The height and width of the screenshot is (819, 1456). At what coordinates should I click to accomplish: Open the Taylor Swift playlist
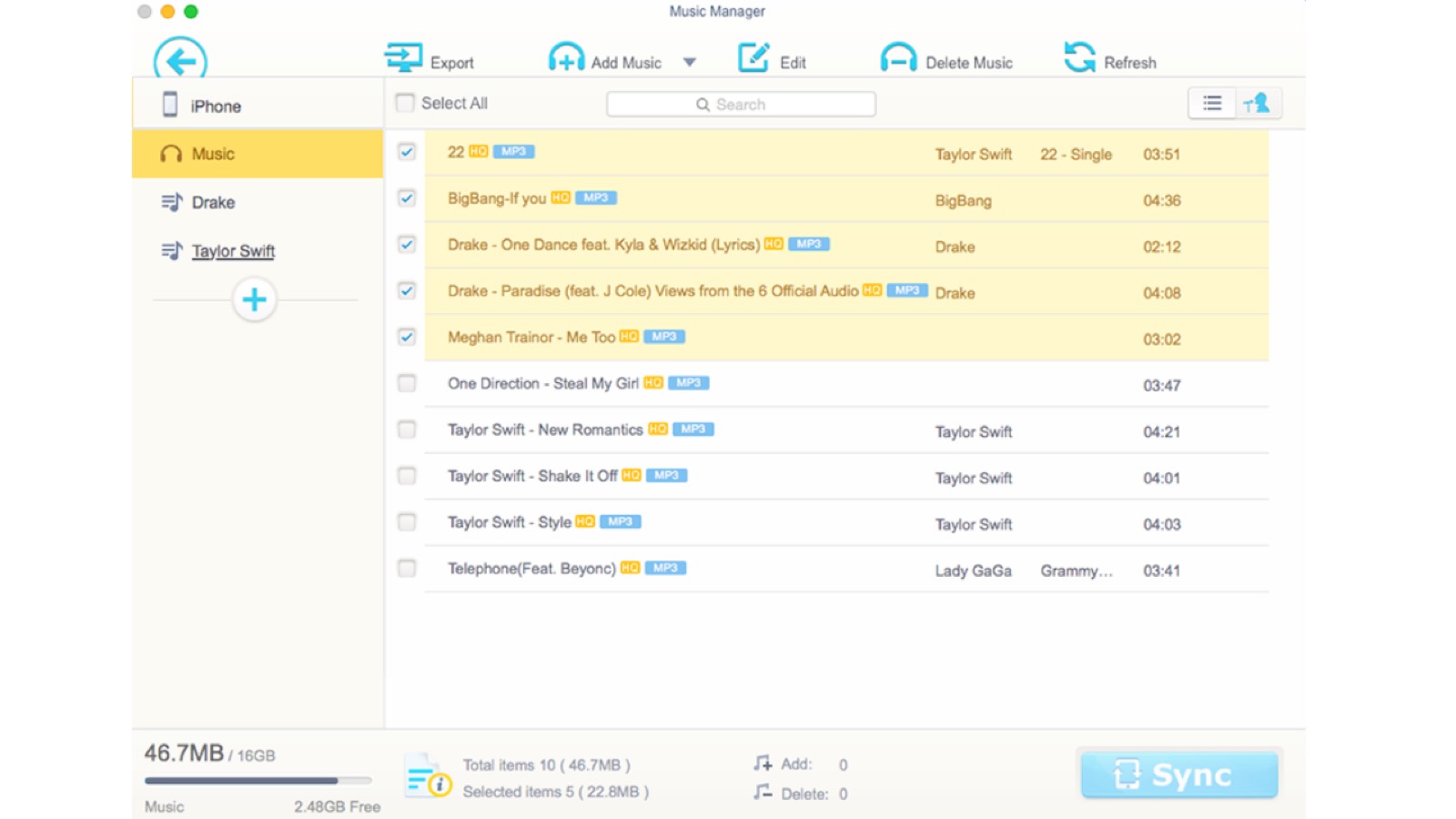[258, 250]
